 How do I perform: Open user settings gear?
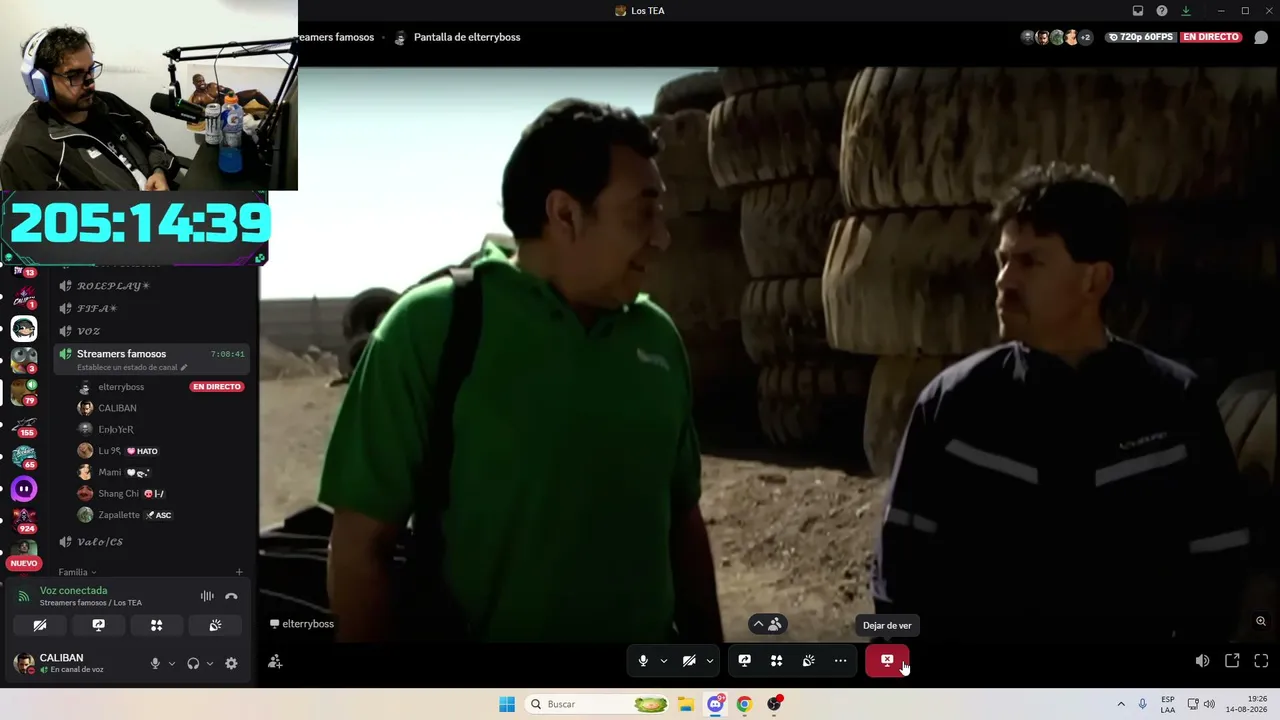point(231,663)
